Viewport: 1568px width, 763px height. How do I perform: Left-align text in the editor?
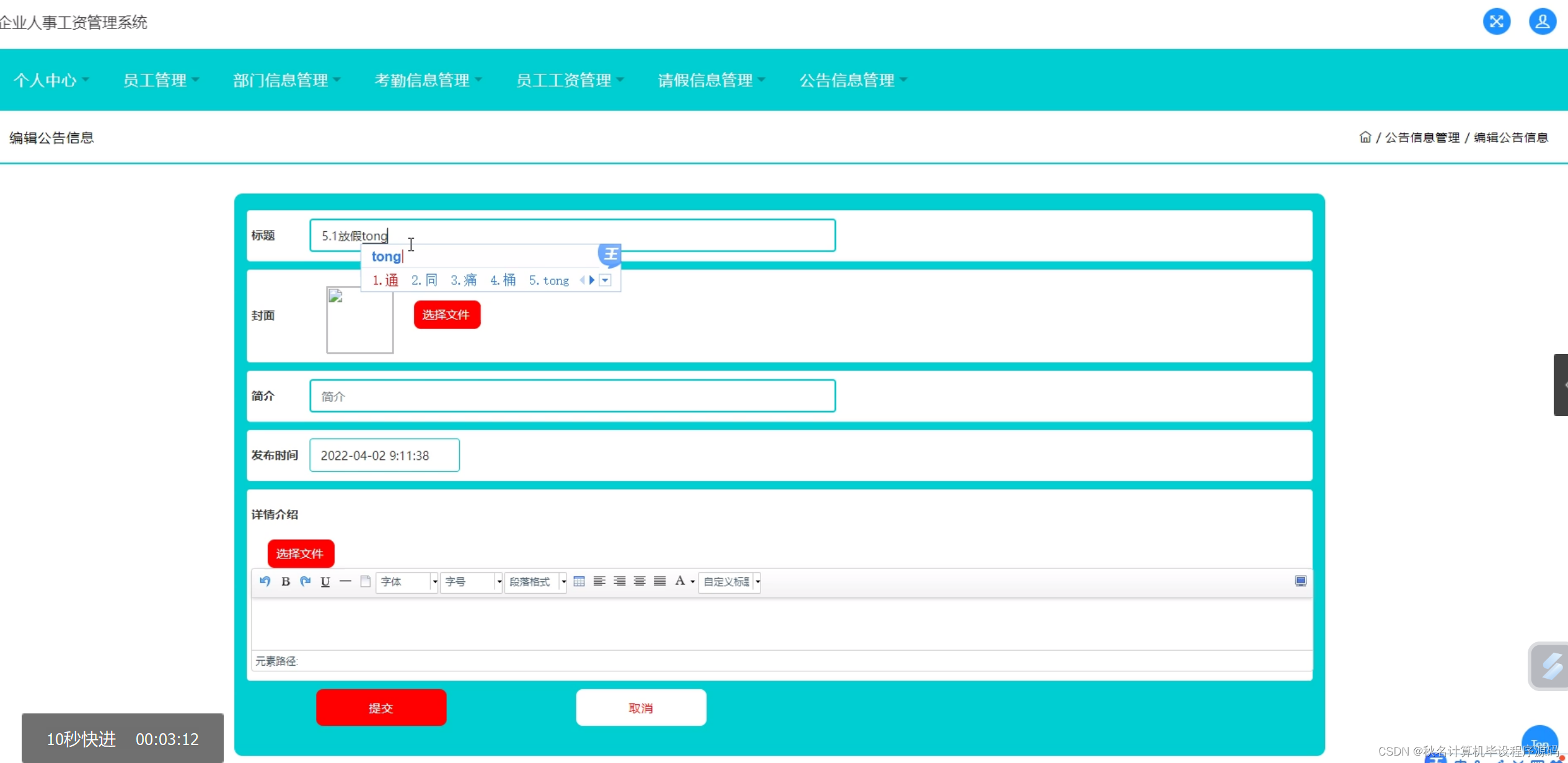(599, 581)
